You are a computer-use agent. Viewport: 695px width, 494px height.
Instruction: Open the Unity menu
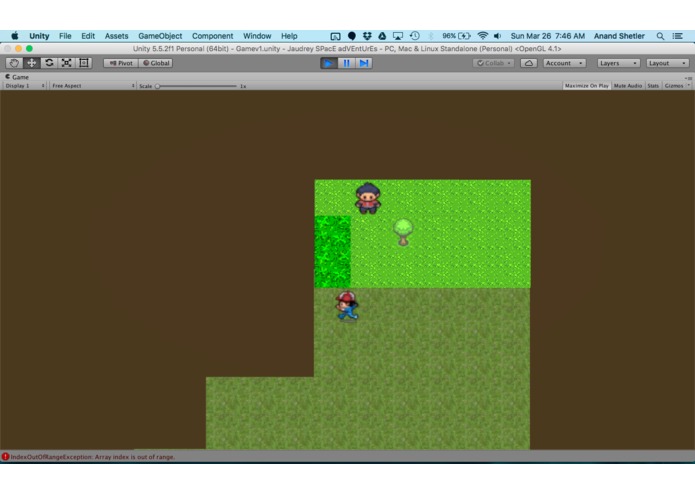(x=39, y=36)
